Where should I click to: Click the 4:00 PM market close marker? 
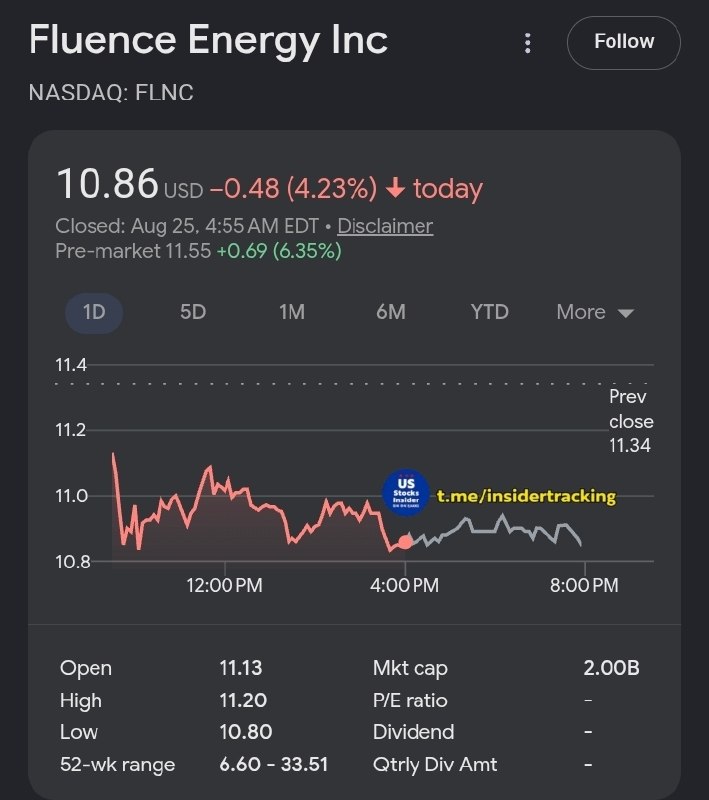404,585
